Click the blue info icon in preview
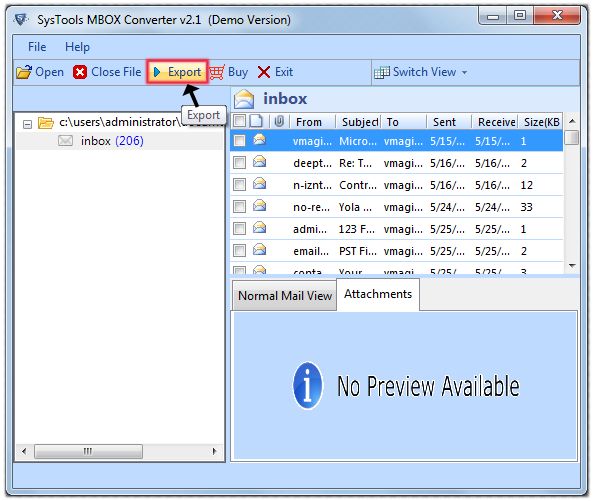 tap(308, 386)
